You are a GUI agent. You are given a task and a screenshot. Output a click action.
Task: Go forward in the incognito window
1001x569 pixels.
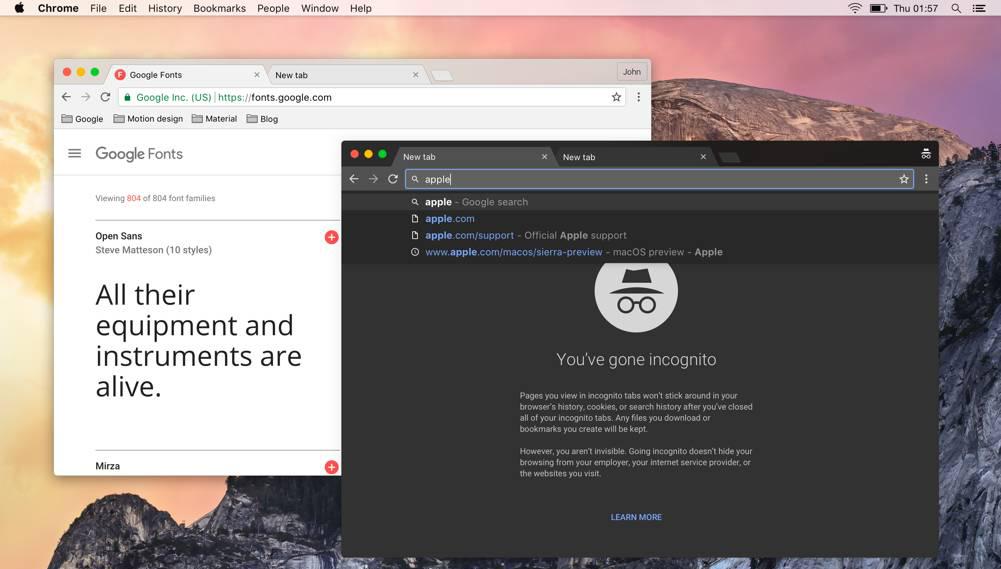click(x=373, y=179)
